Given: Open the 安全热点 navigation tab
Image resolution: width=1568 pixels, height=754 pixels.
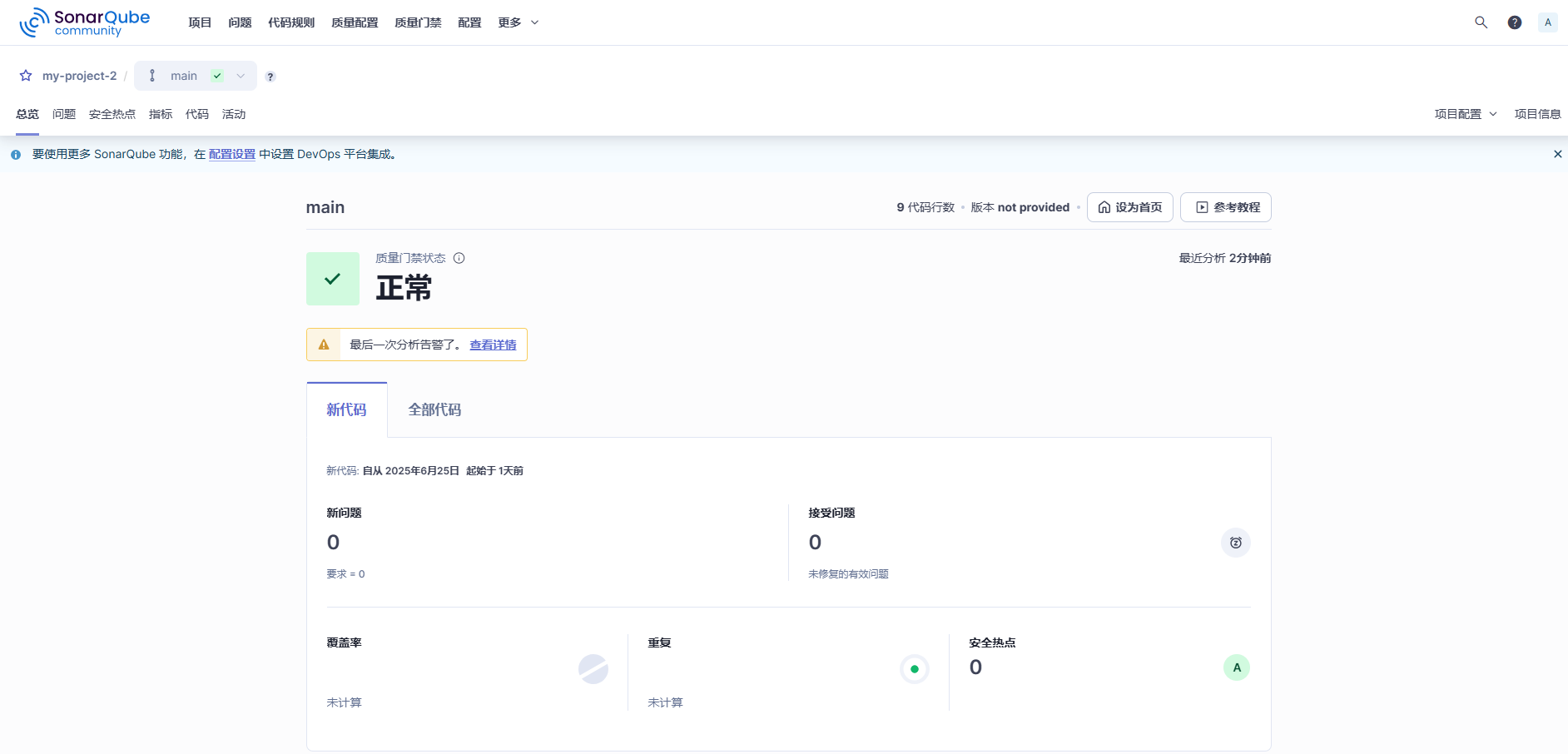Looking at the screenshot, I should pos(112,114).
